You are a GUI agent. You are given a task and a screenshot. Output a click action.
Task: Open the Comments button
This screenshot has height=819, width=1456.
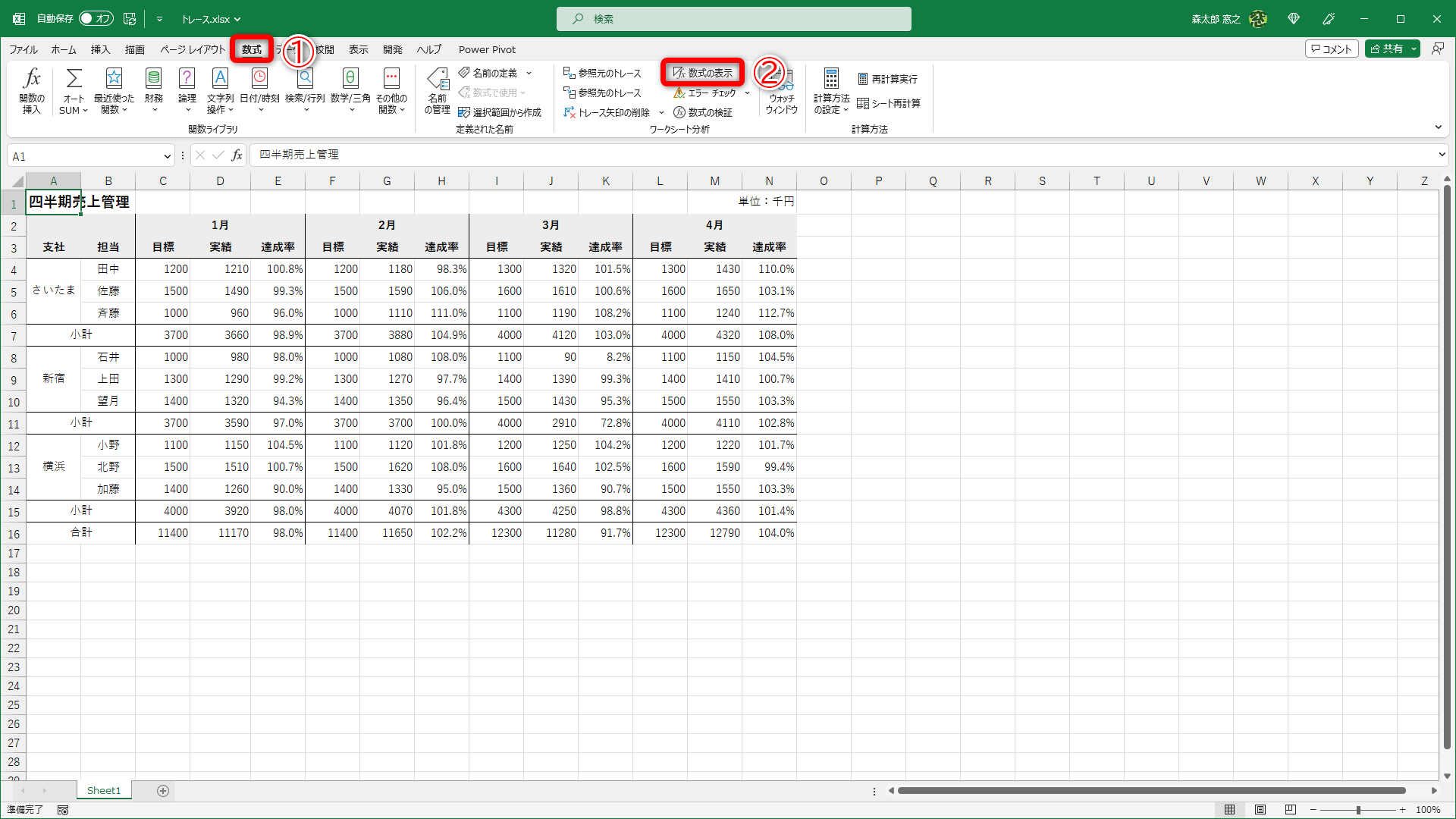pyautogui.click(x=1331, y=49)
